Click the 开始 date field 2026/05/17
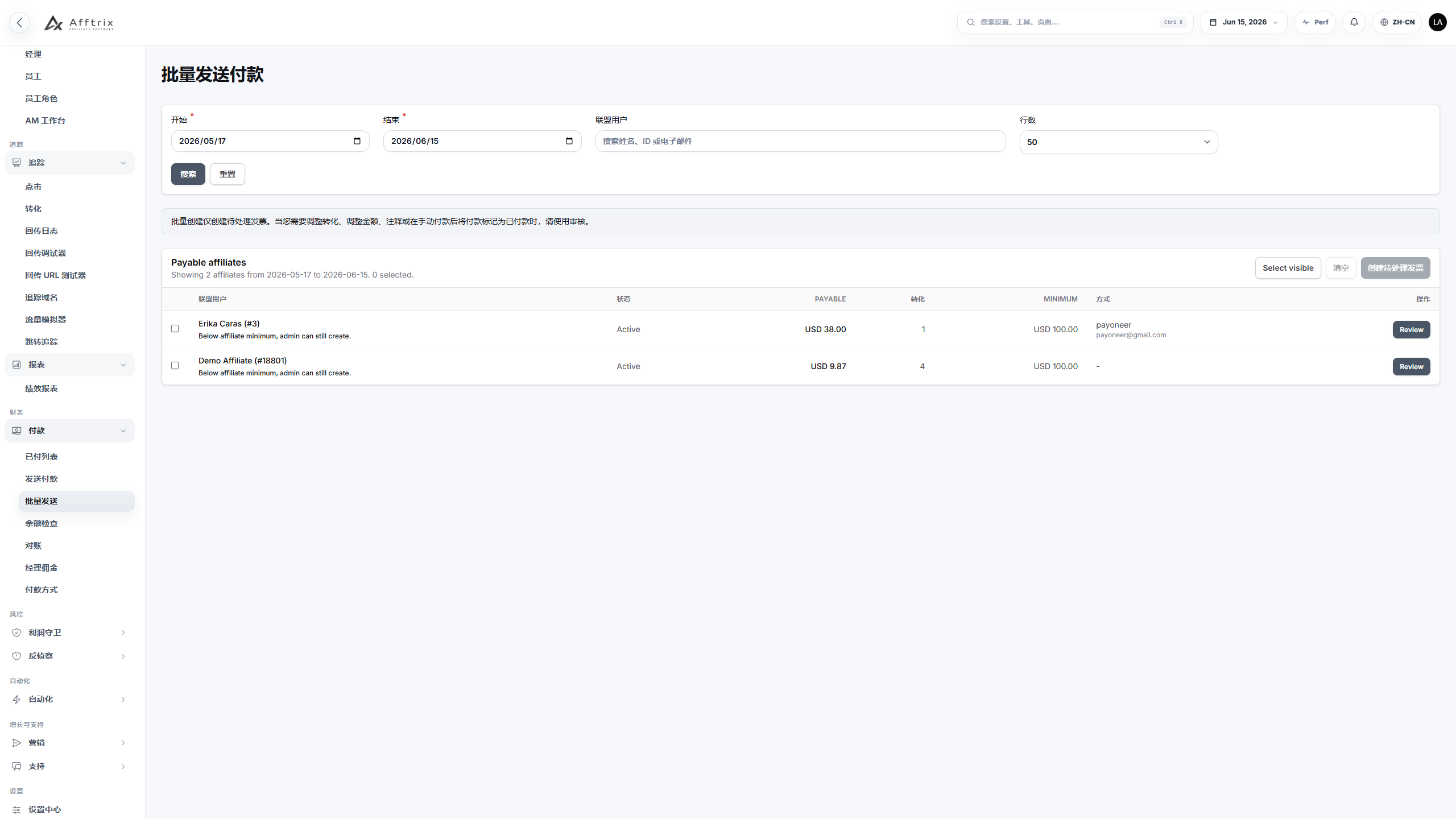 (270, 141)
